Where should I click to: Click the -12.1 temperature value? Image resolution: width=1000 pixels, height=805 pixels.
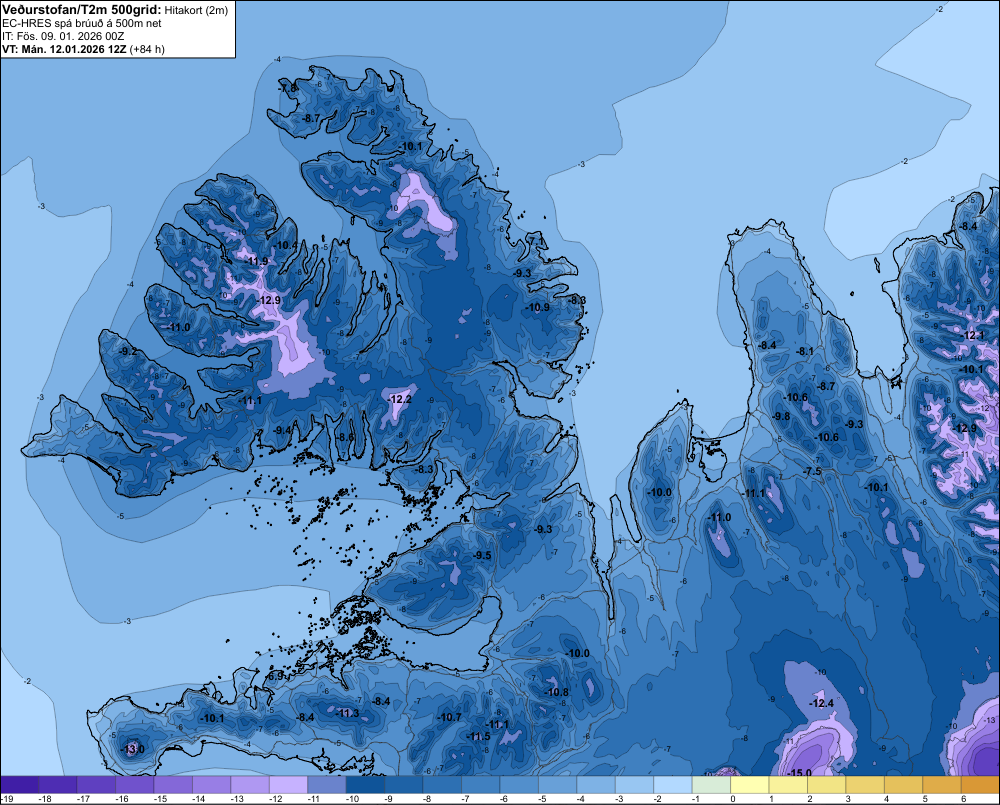tap(974, 336)
